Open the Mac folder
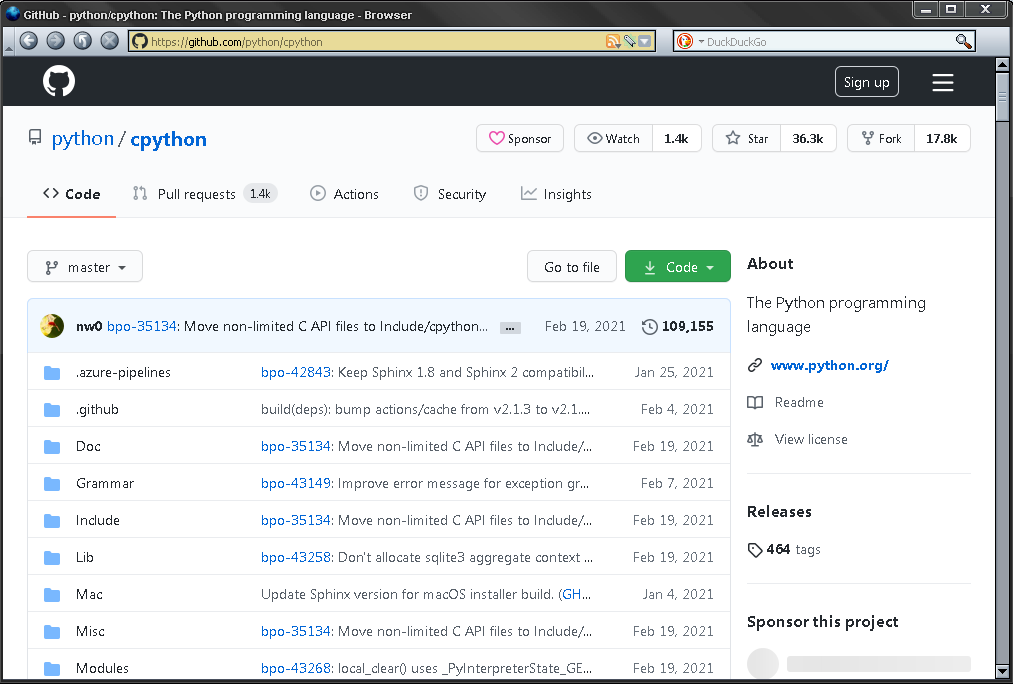The image size is (1013, 684). [x=89, y=594]
